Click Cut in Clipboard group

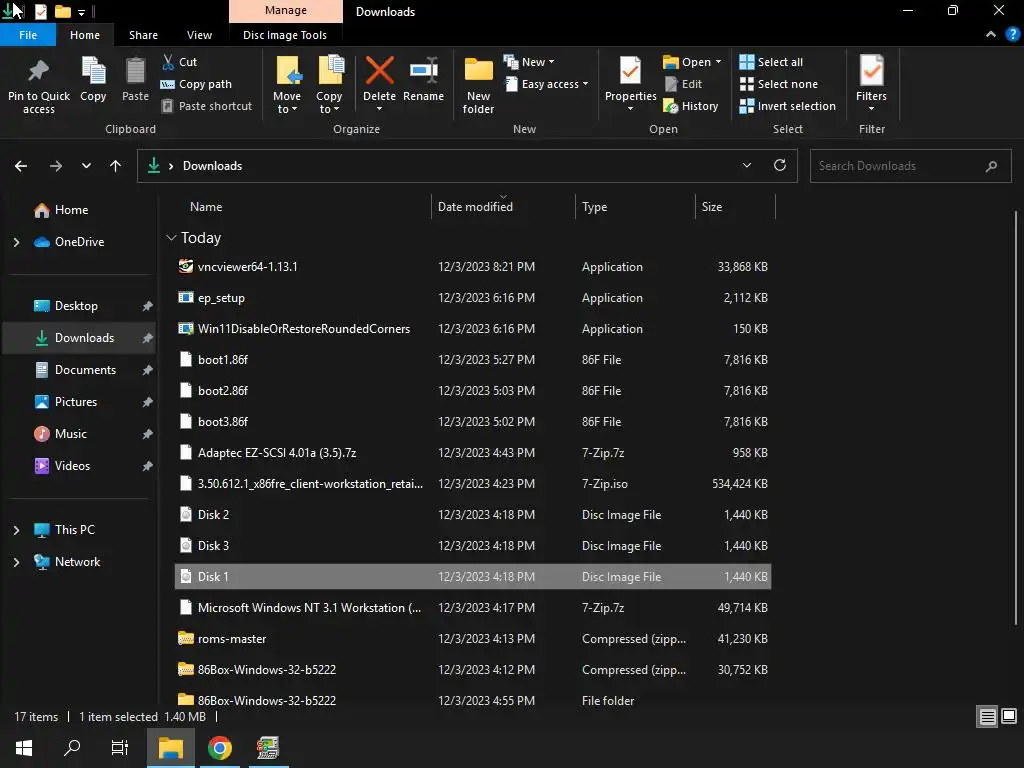tap(180, 62)
